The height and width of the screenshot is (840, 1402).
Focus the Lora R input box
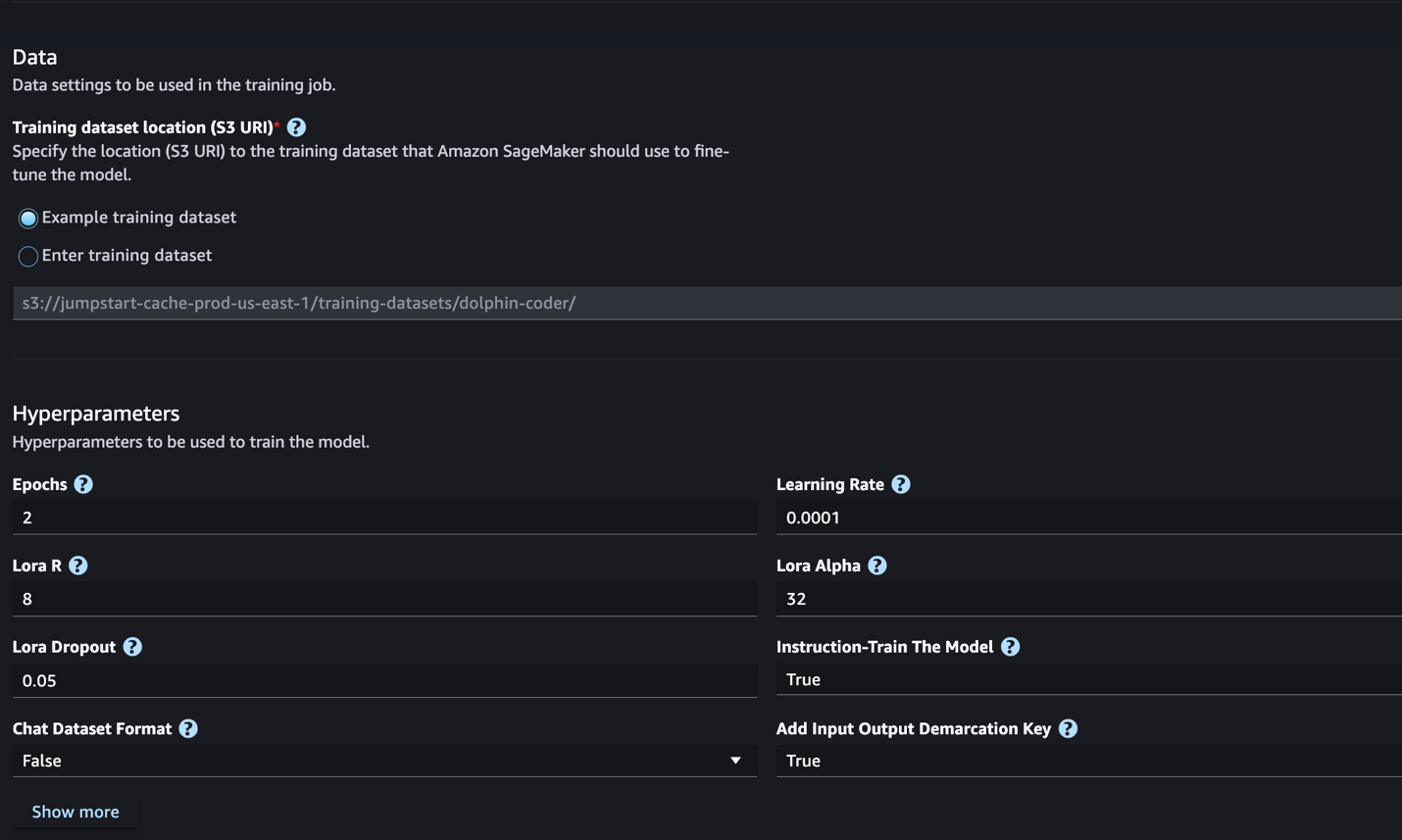[384, 599]
